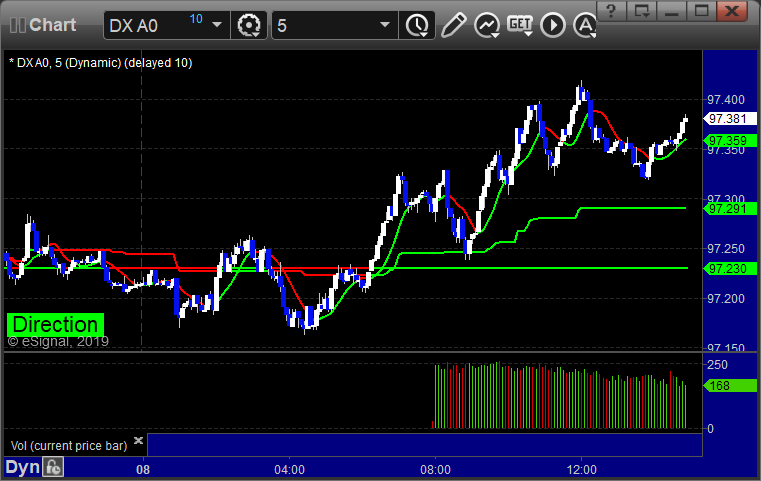Expand the interval 5 dropdown

coord(385,25)
